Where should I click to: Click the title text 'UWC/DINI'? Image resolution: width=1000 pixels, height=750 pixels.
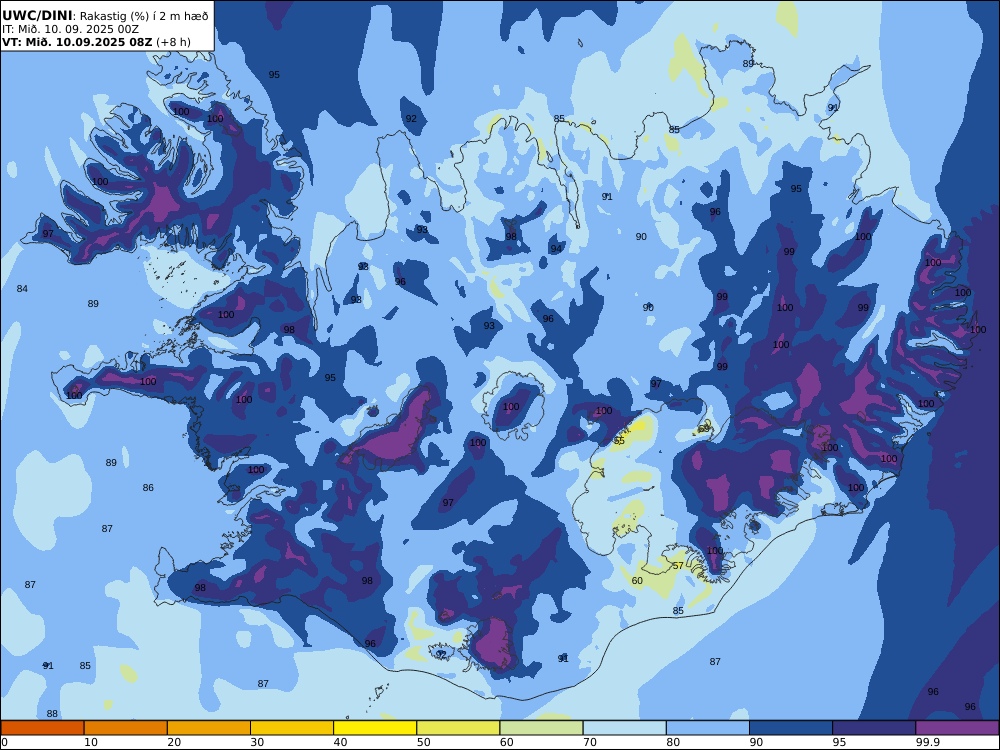(37, 16)
